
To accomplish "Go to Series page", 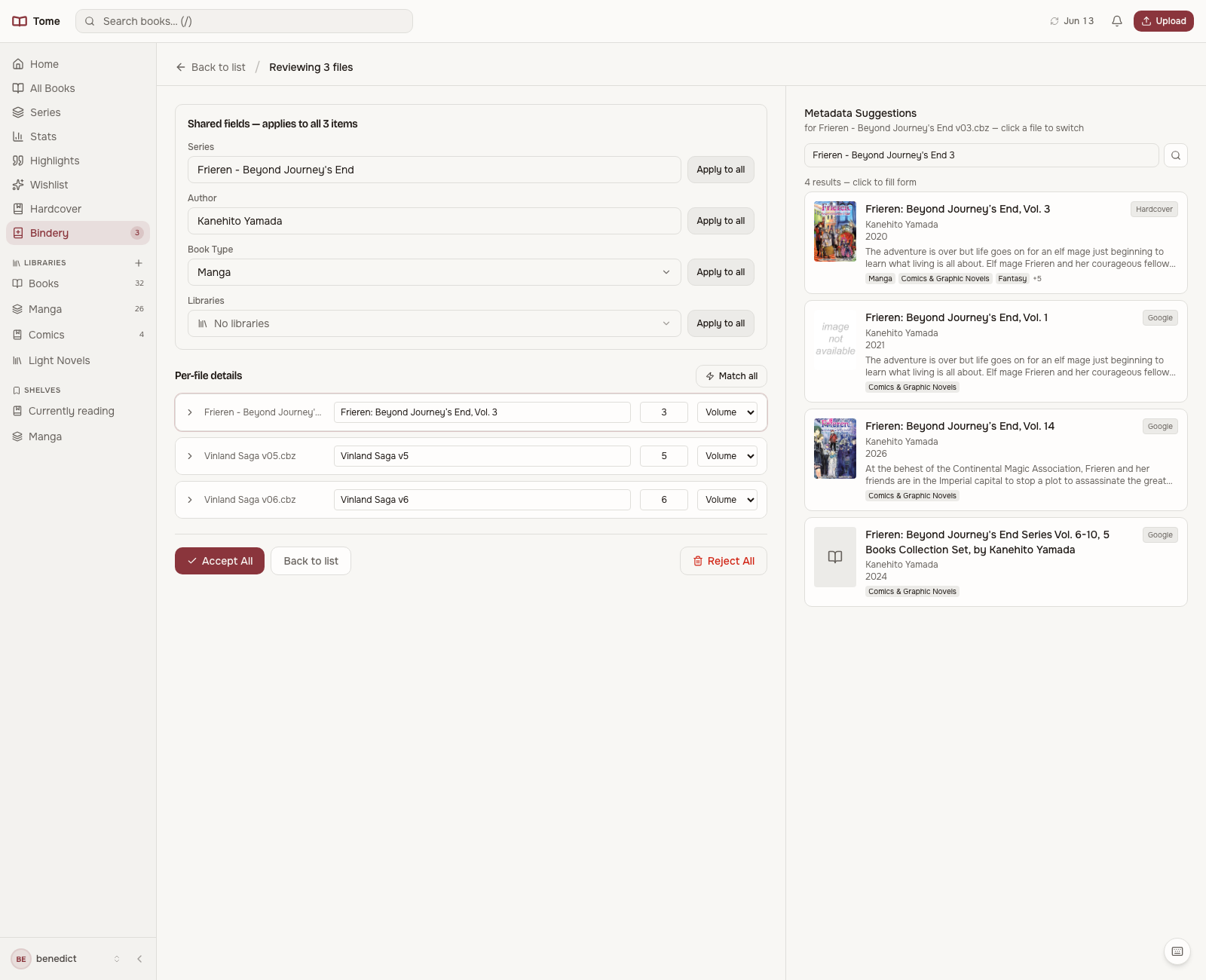I will pos(78,112).
